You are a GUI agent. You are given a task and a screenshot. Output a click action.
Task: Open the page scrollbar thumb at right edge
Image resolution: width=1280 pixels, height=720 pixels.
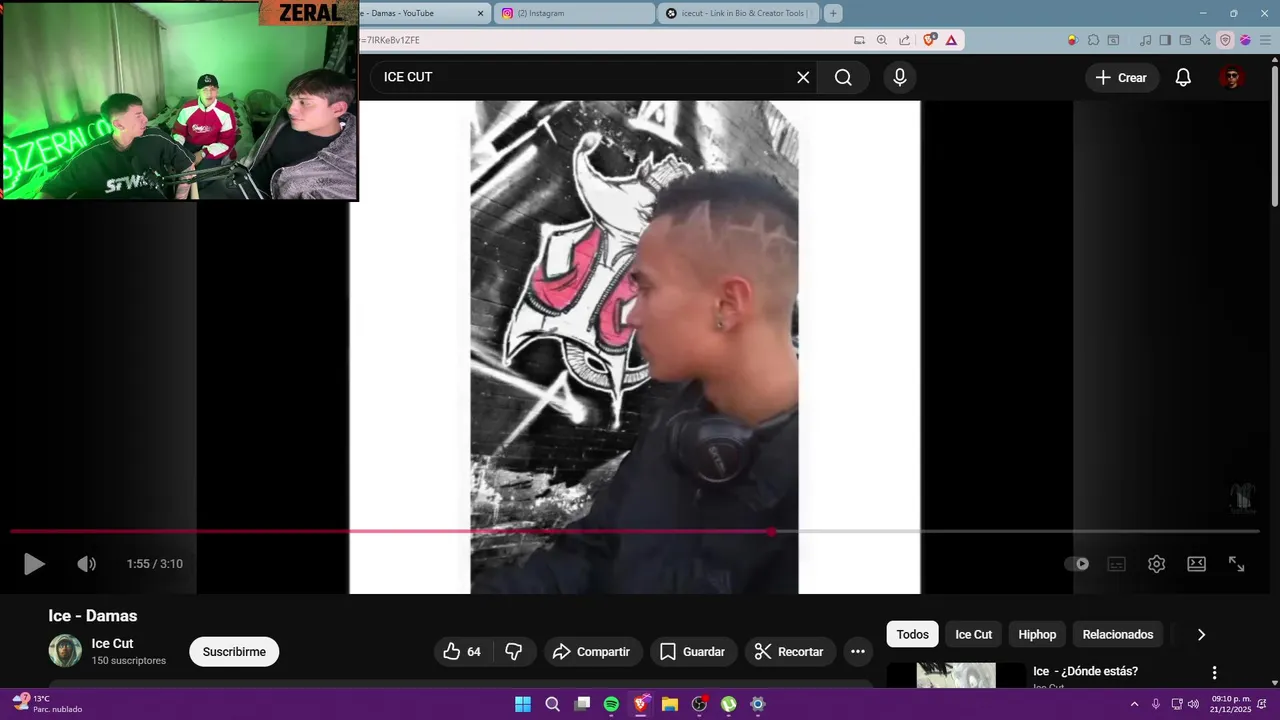1274,135
